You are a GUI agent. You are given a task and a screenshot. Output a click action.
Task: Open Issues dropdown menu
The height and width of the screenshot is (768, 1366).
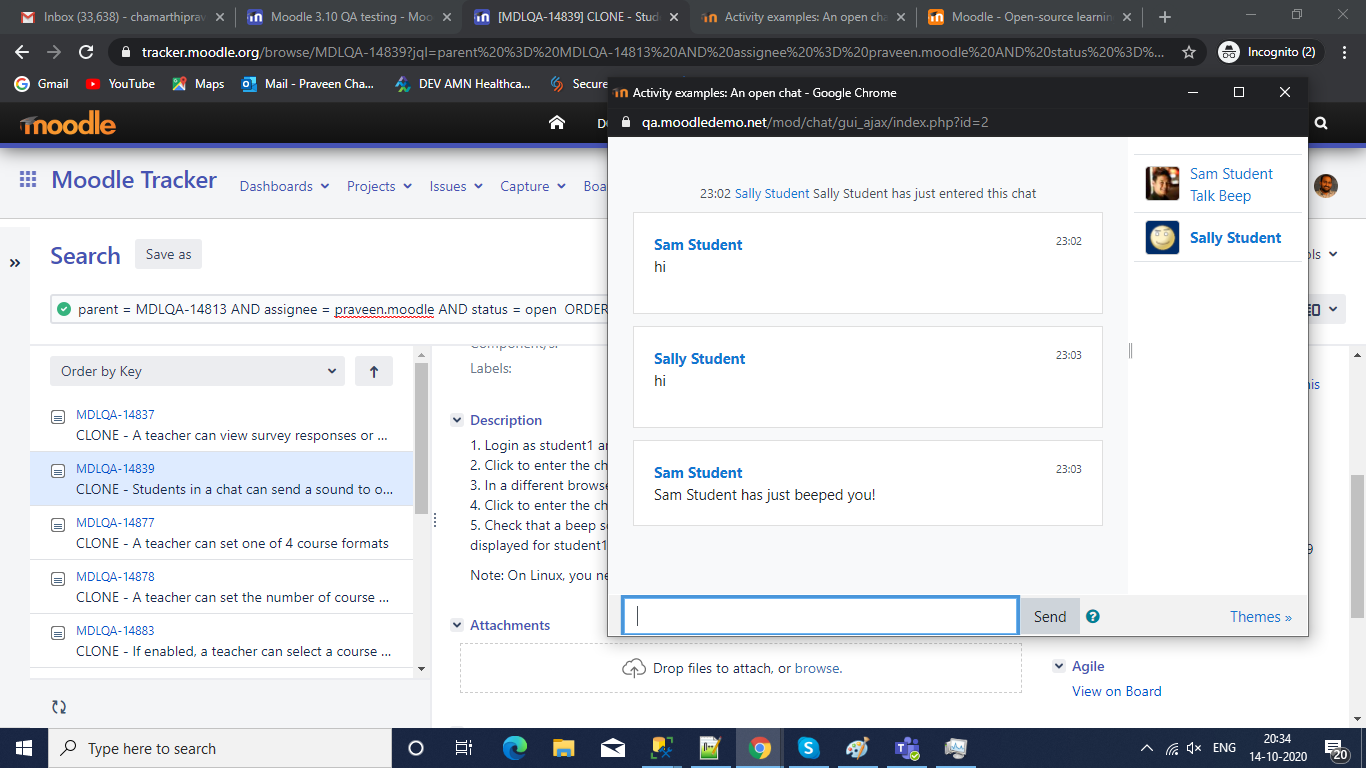[x=456, y=186]
